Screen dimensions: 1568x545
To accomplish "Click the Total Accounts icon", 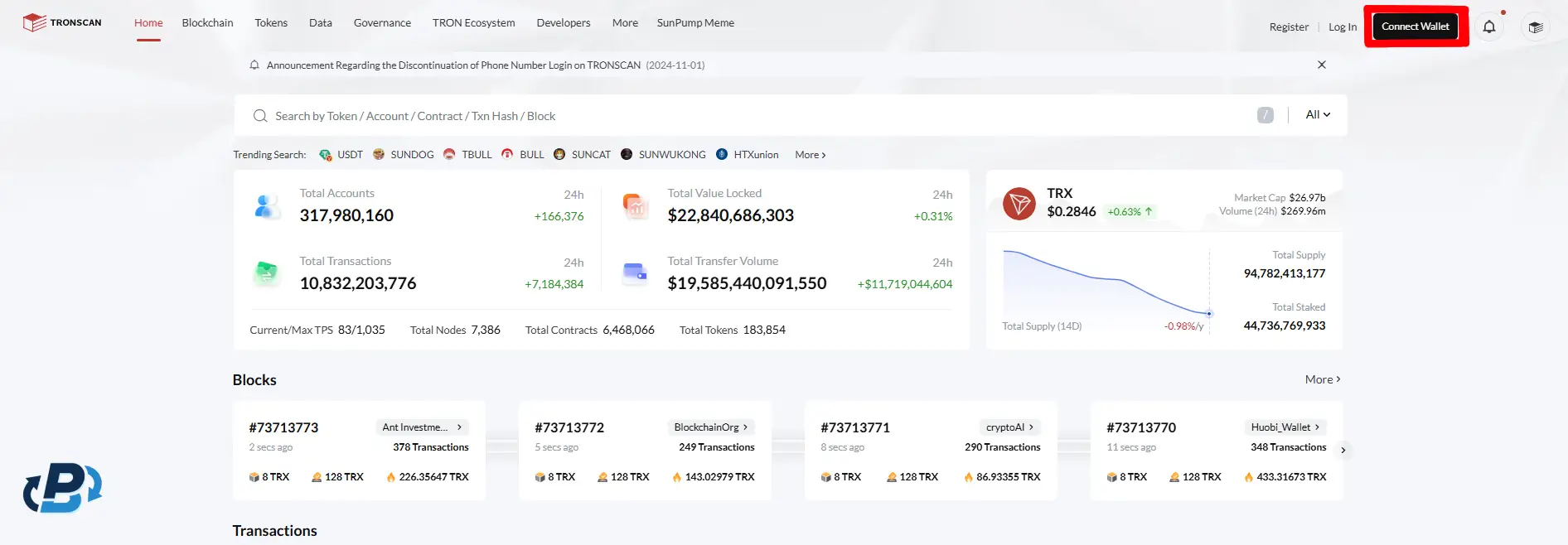I will tap(267, 205).
